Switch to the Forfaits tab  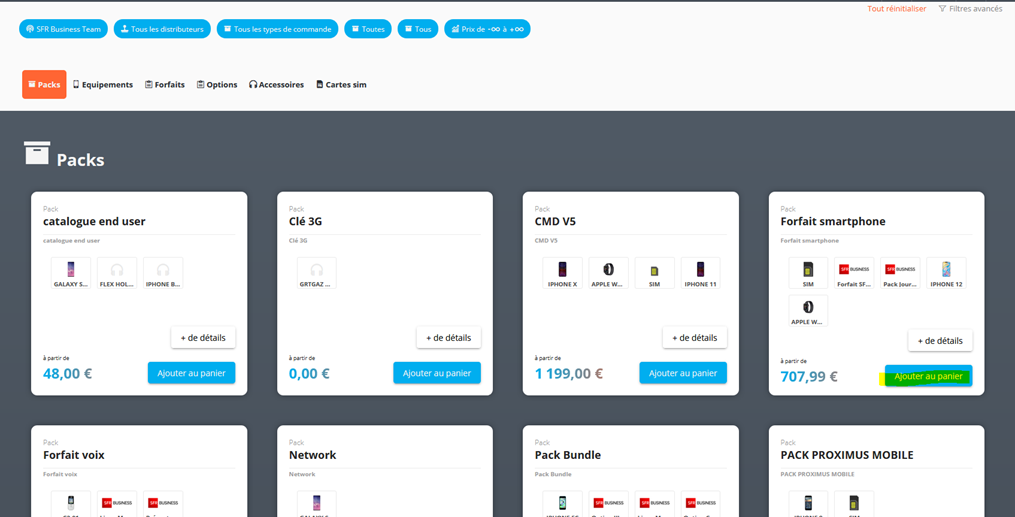(x=165, y=85)
